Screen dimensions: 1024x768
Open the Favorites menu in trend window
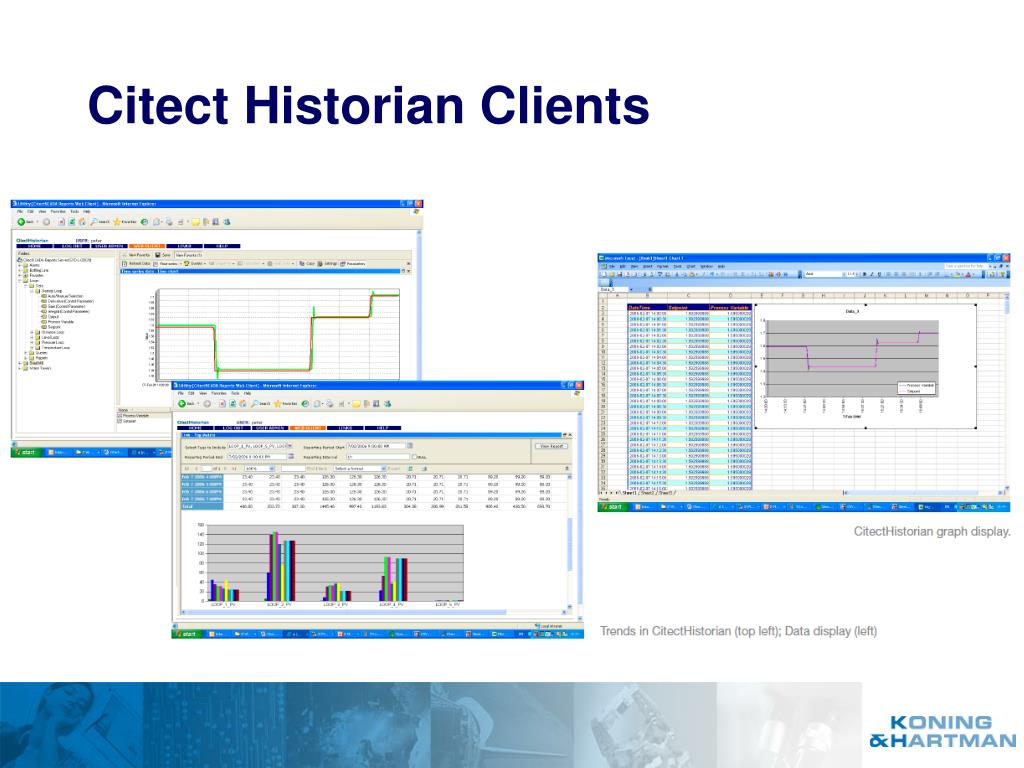(58, 212)
